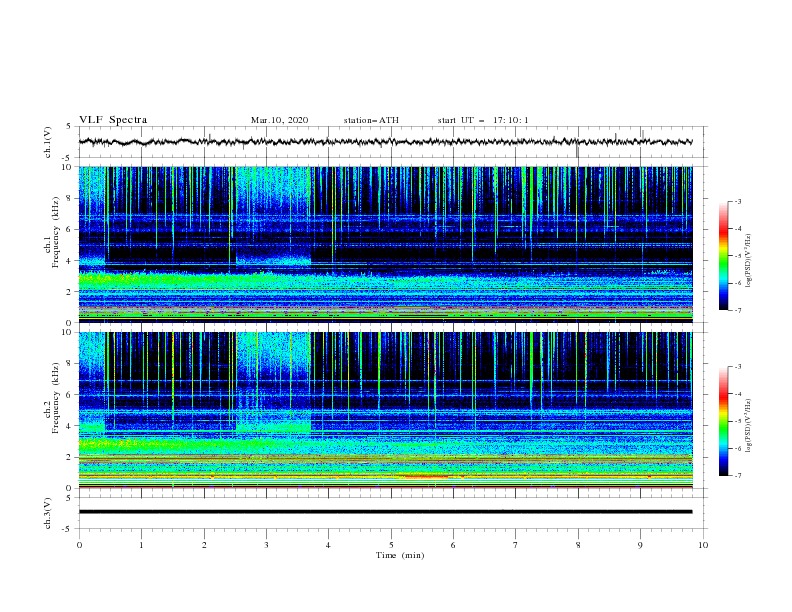Viewport: 792px width, 612px height.
Task: Click the ch.1 waveform trace
Action: 385,142
